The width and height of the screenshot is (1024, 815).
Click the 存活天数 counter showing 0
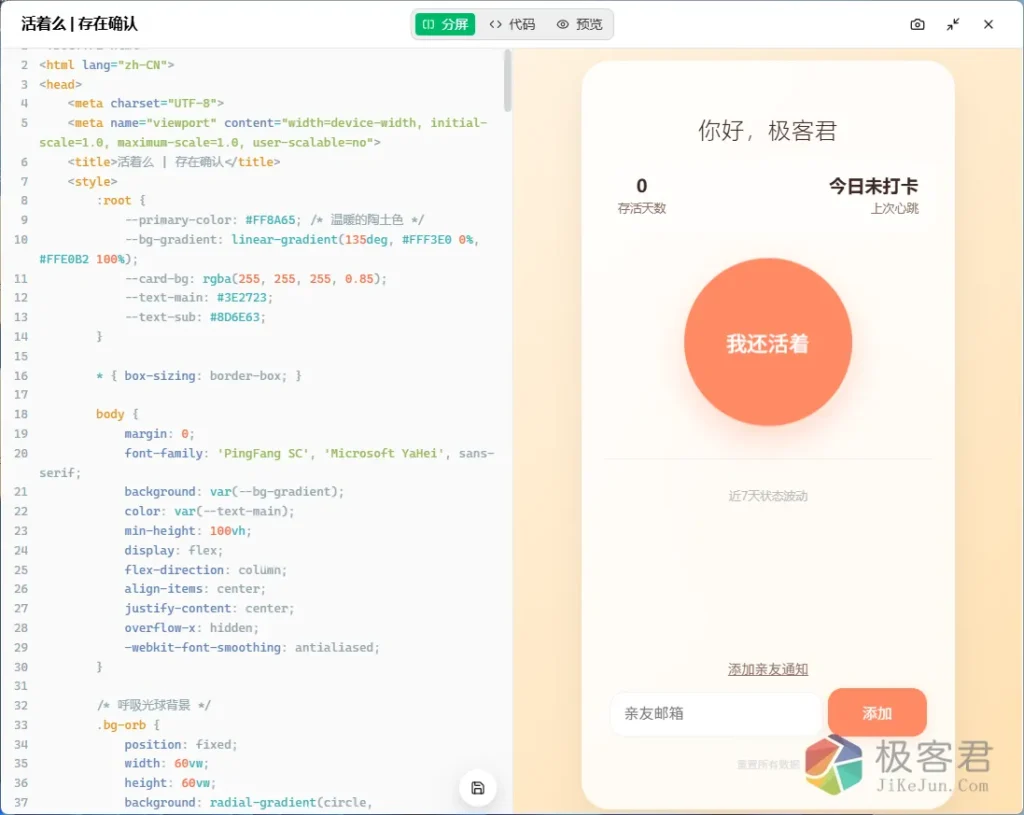tap(642, 186)
